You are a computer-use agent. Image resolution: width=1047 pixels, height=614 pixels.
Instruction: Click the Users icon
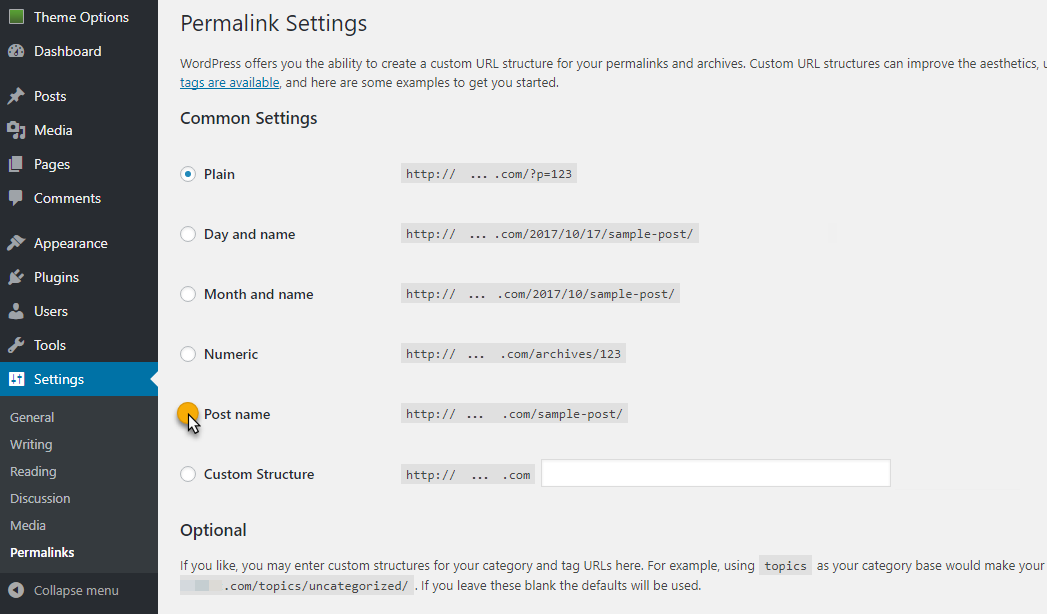click(x=18, y=311)
